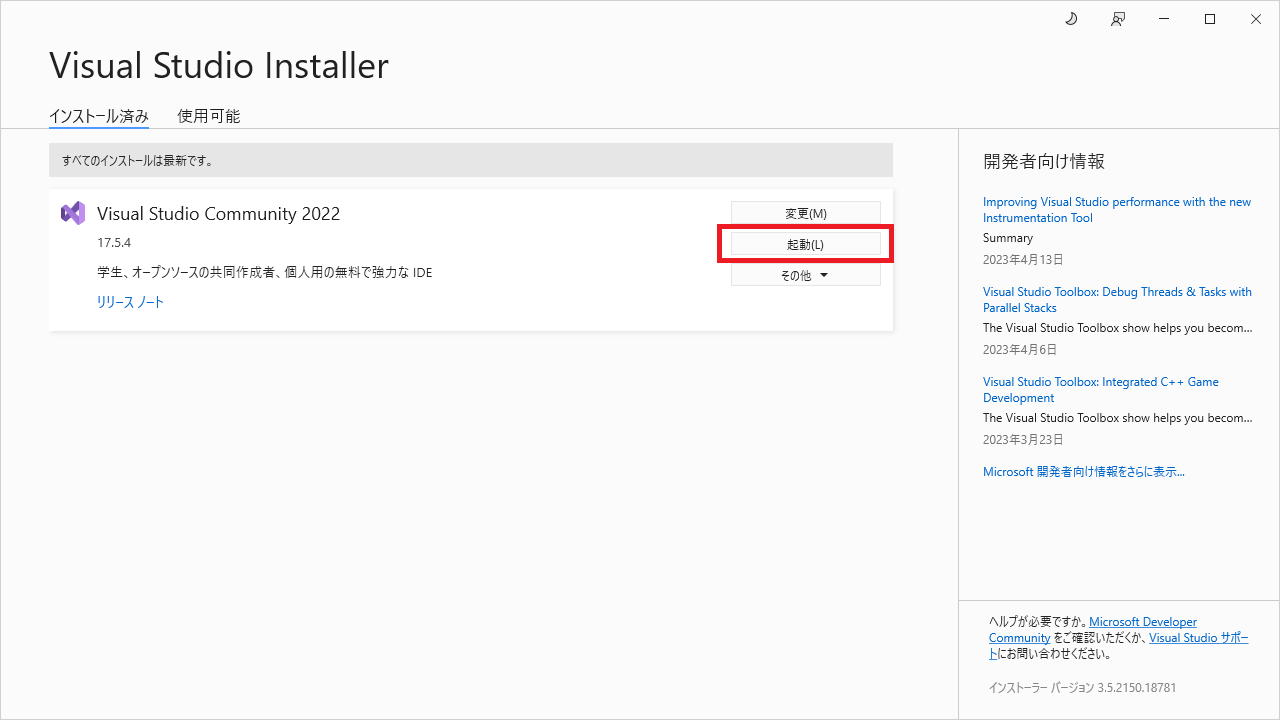Image resolution: width=1280 pixels, height=720 pixels.
Task: Maximize the Visual Studio Installer window
Action: (x=1209, y=19)
